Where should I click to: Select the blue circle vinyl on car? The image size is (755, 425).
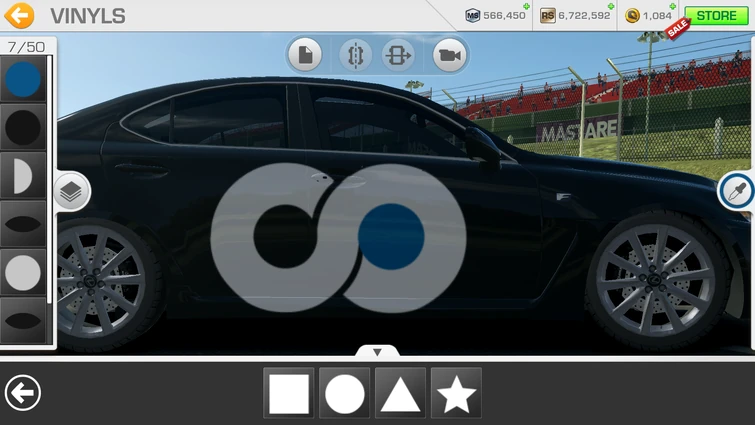[x=391, y=236]
